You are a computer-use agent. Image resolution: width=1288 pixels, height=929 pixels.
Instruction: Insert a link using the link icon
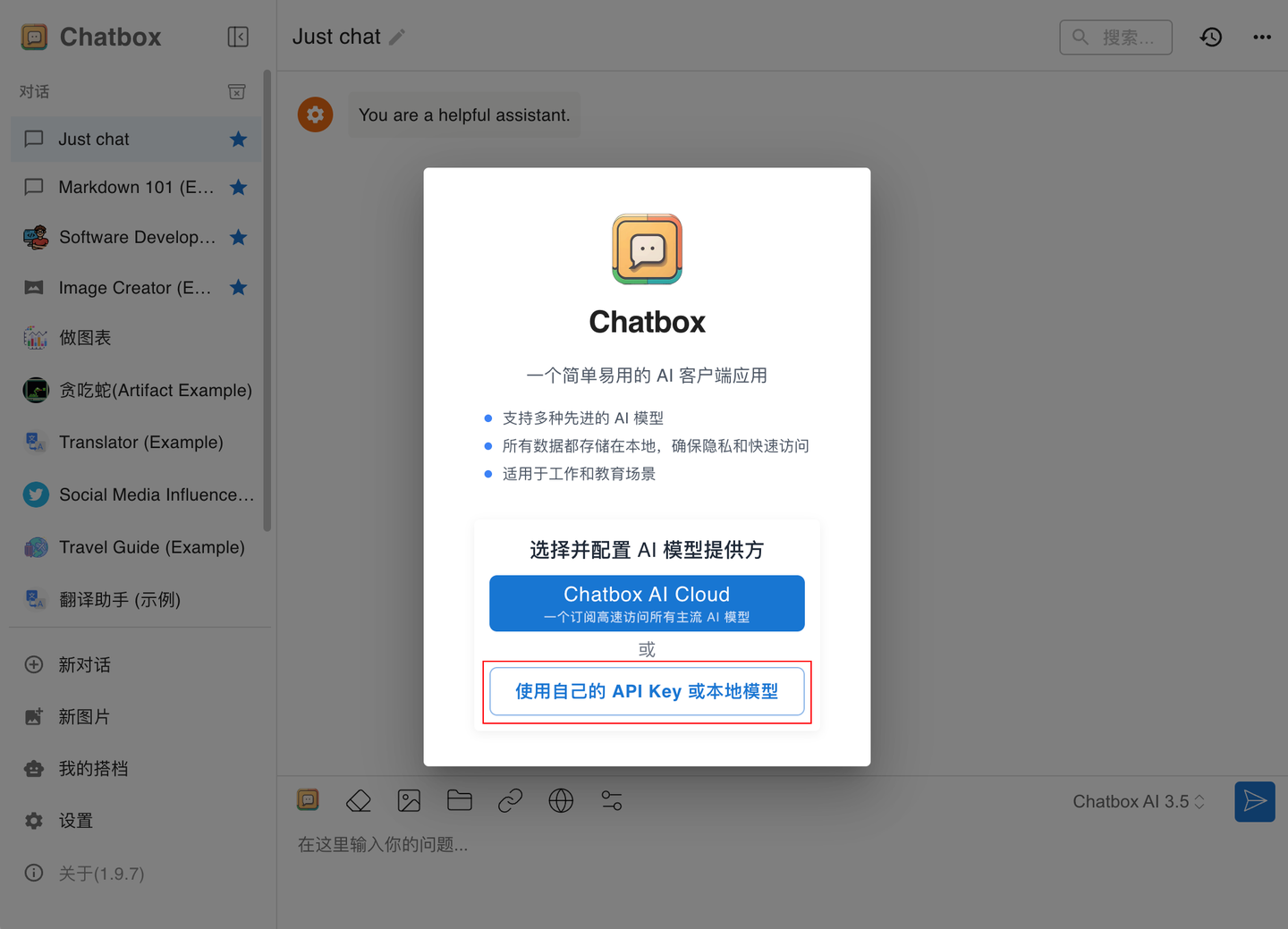tap(510, 800)
